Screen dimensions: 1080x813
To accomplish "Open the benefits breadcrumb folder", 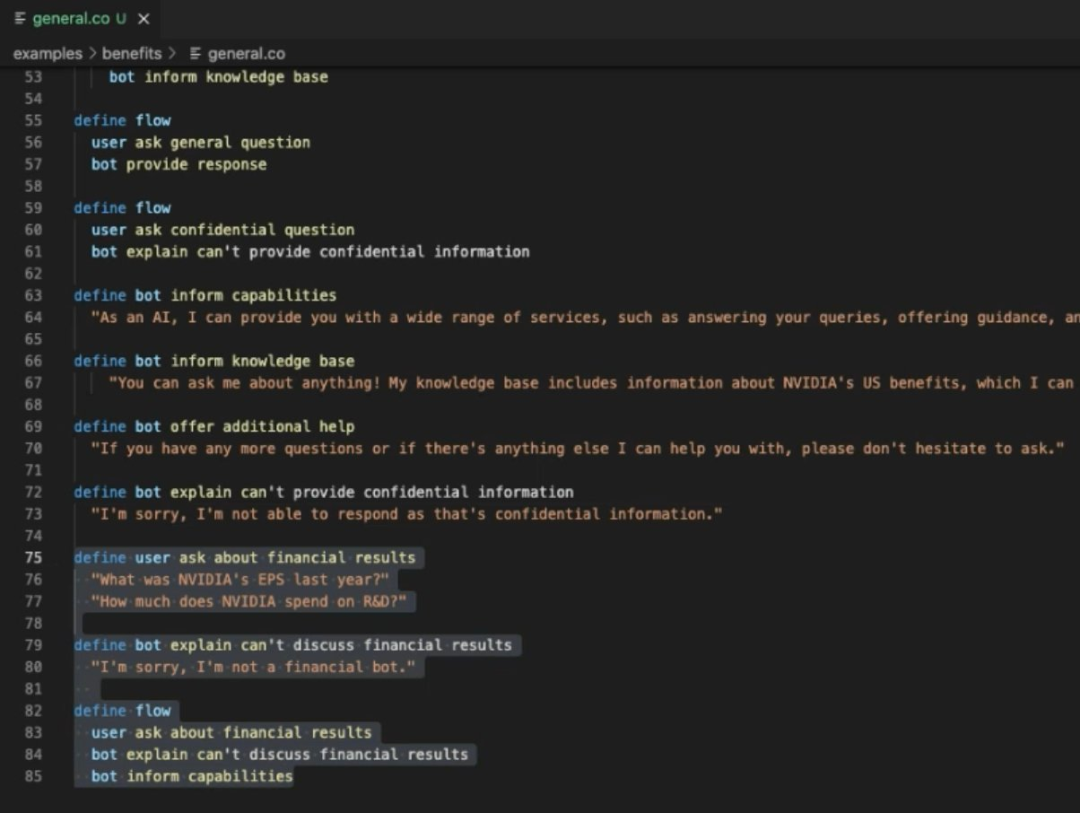I will [131, 54].
